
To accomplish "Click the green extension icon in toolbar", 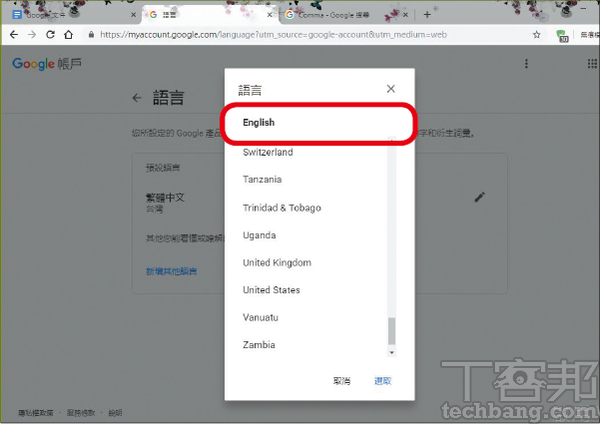I will click(562, 36).
